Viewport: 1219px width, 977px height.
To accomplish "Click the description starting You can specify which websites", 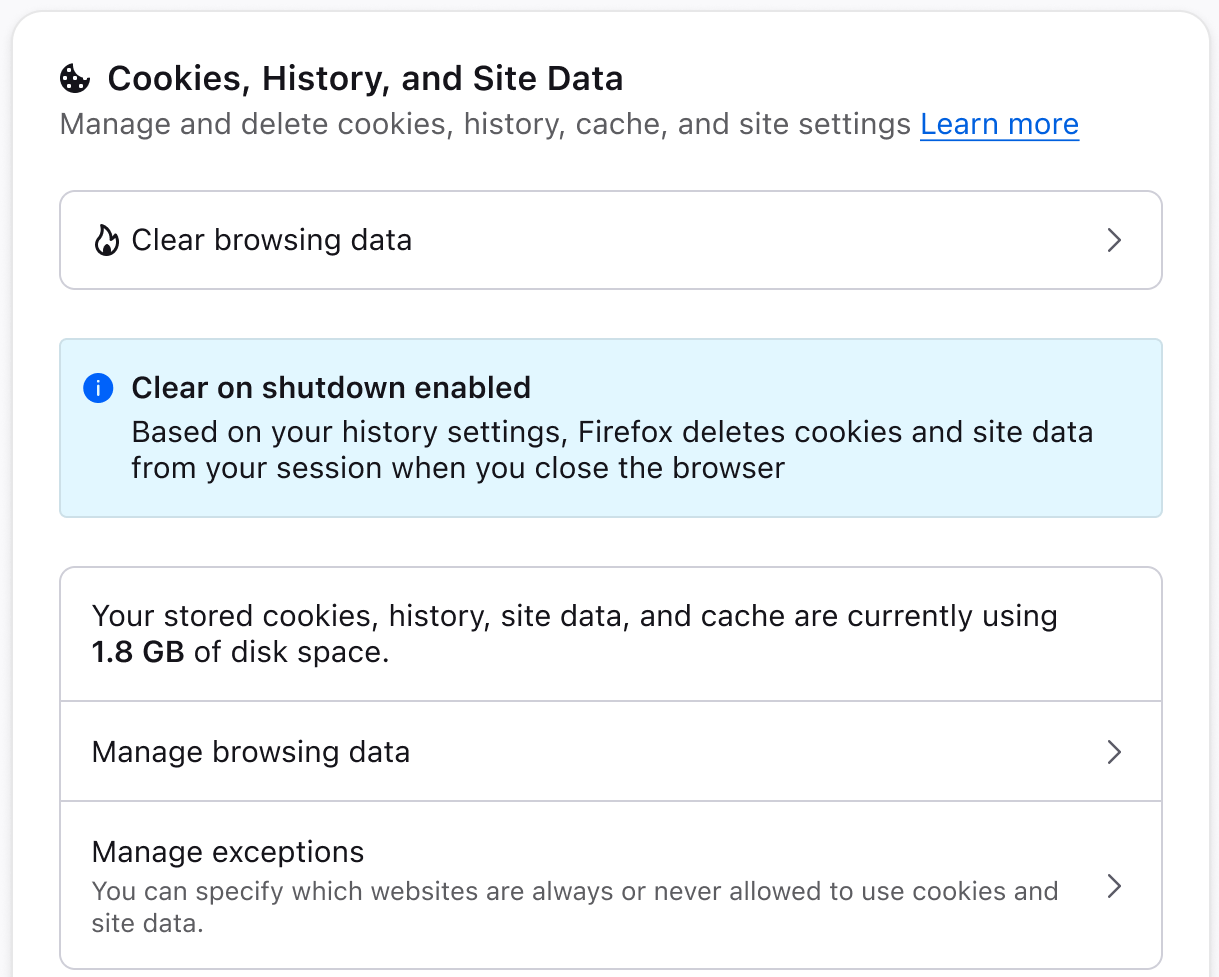I will [x=574, y=891].
